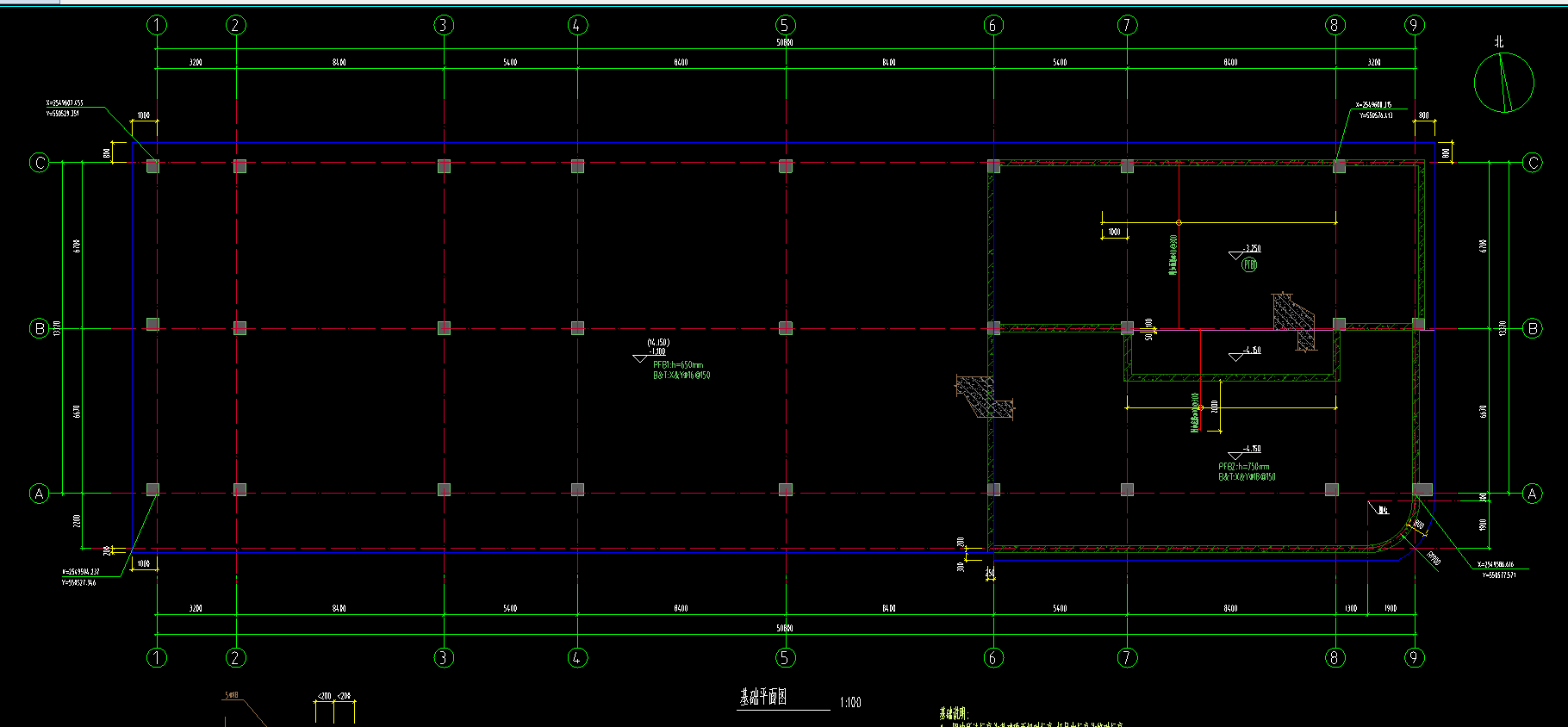1568x727 pixels.
Task: Click the 1:100 scale text
Action: pyautogui.click(x=850, y=703)
